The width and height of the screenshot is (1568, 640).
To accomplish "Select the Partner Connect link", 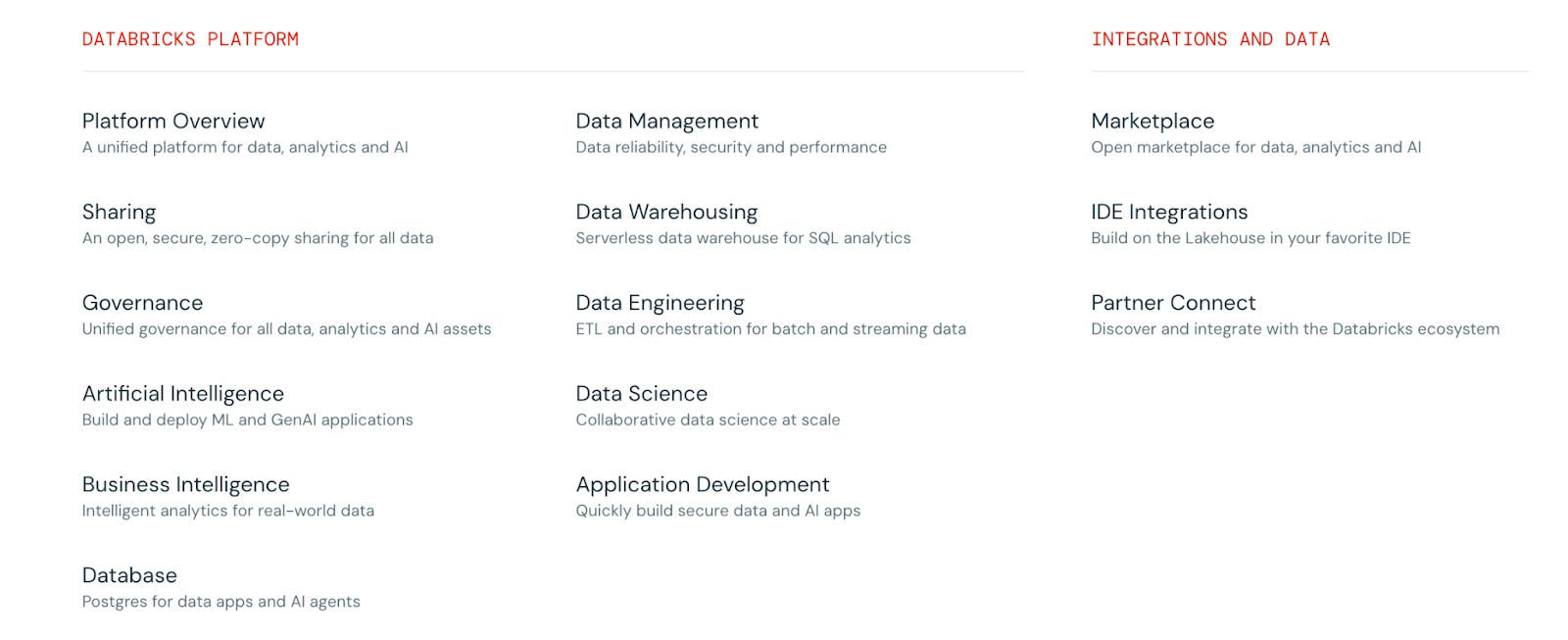I will click(1173, 303).
